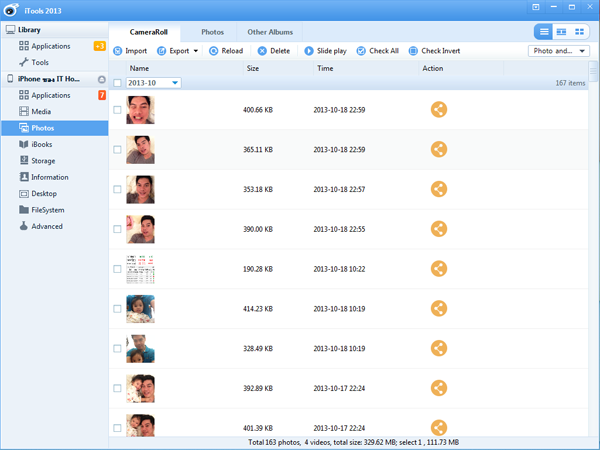Screen dimensions: 600x450
Task: Switch to the Photos tab
Action: [212, 32]
